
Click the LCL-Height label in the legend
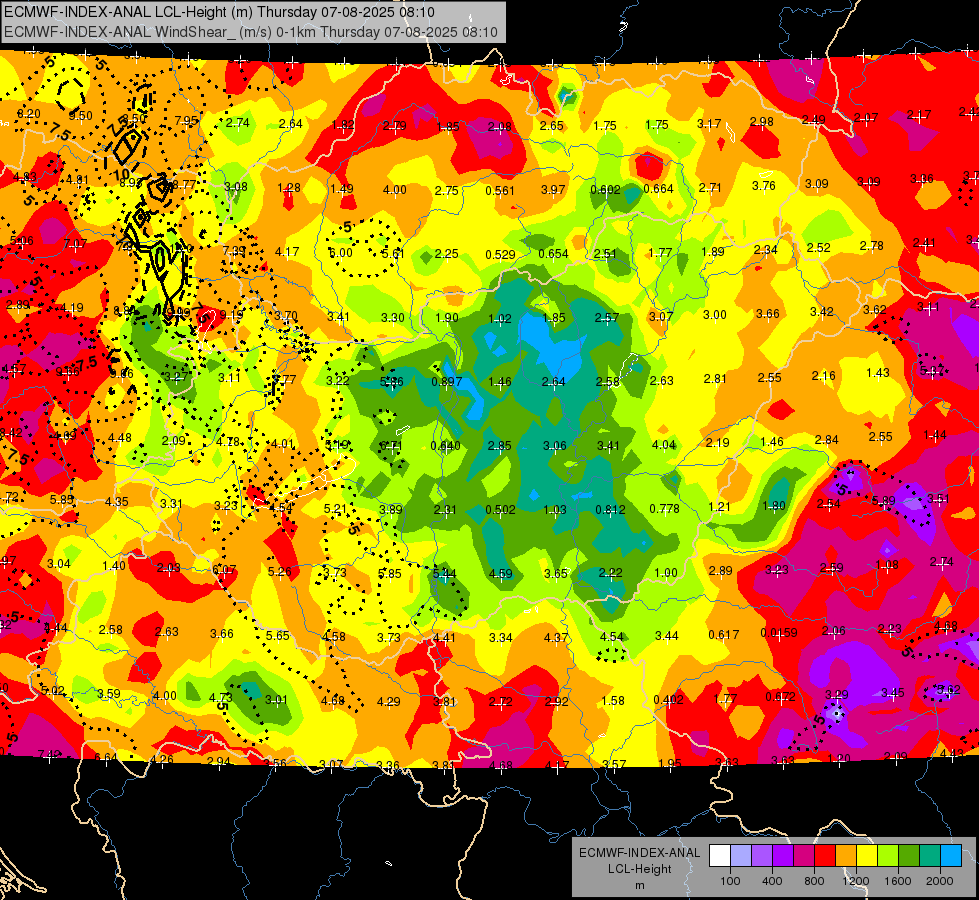tap(639, 869)
